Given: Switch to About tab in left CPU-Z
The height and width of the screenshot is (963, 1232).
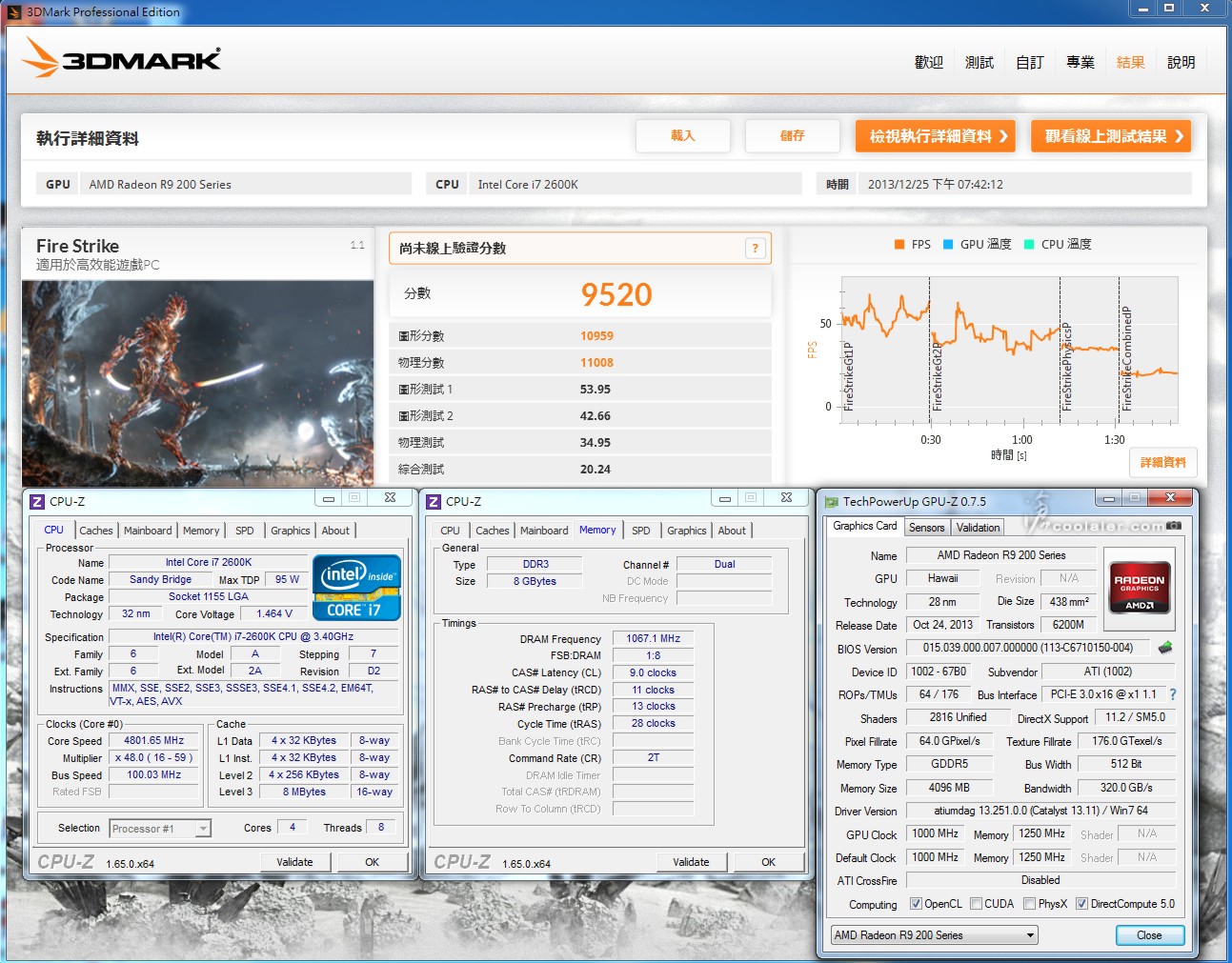Looking at the screenshot, I should coord(335,531).
